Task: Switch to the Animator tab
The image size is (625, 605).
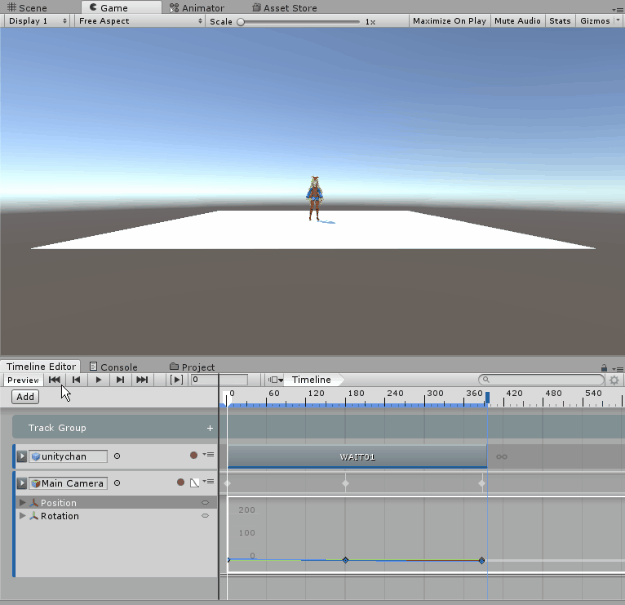Action: point(197,8)
